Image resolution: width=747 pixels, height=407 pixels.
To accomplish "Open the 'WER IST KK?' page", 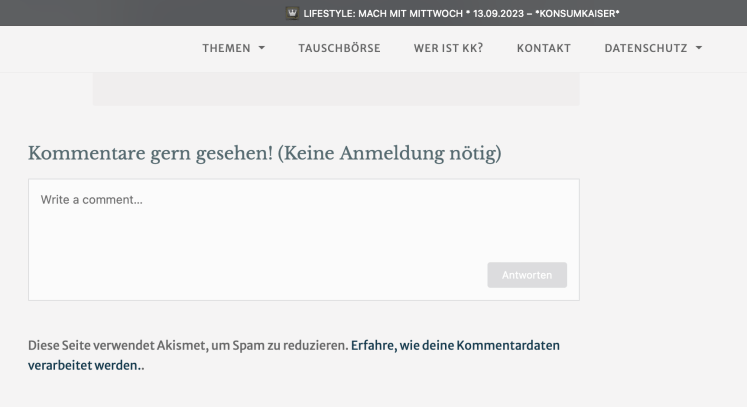I will click(448, 48).
